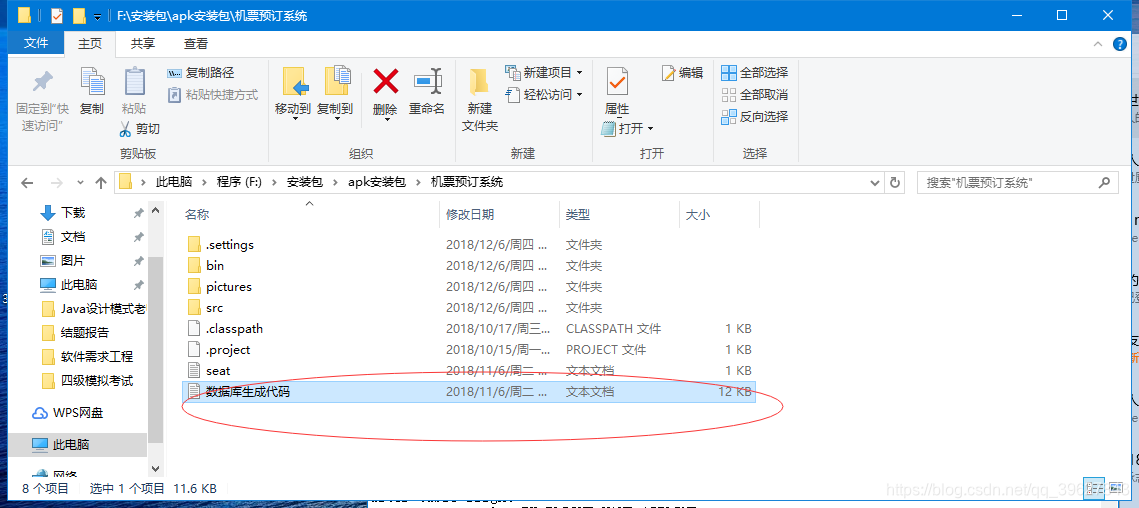This screenshot has width=1139, height=508.
Task: Click the Pin to Quick access icon
Action: click(x=42, y=81)
